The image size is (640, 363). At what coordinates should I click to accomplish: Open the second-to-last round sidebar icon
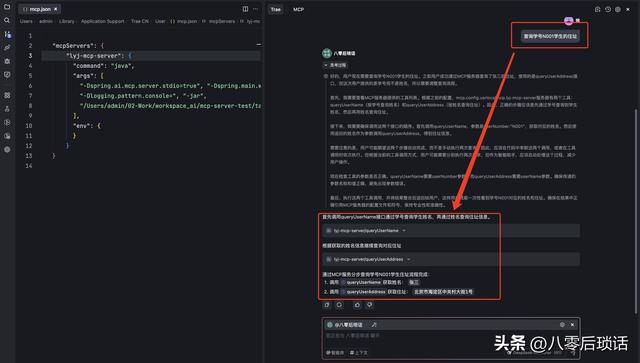[7, 122]
